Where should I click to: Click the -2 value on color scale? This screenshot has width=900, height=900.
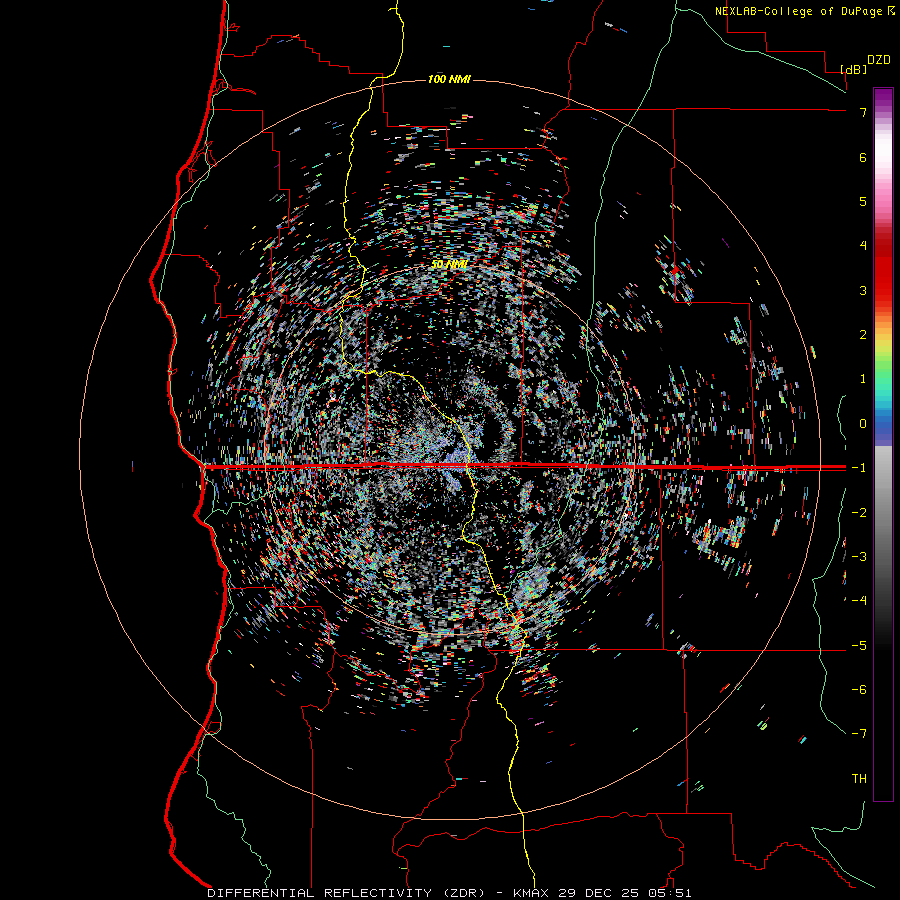(x=859, y=513)
